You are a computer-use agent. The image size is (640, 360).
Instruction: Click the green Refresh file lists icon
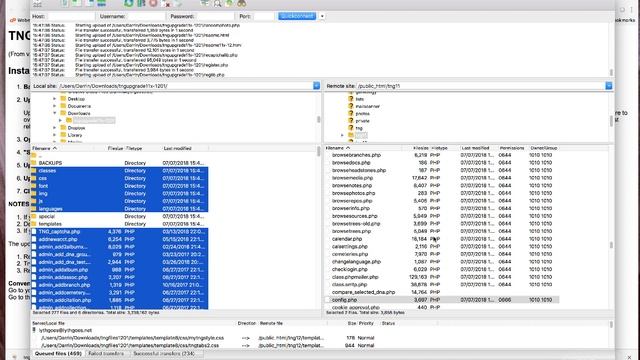[129, 3]
